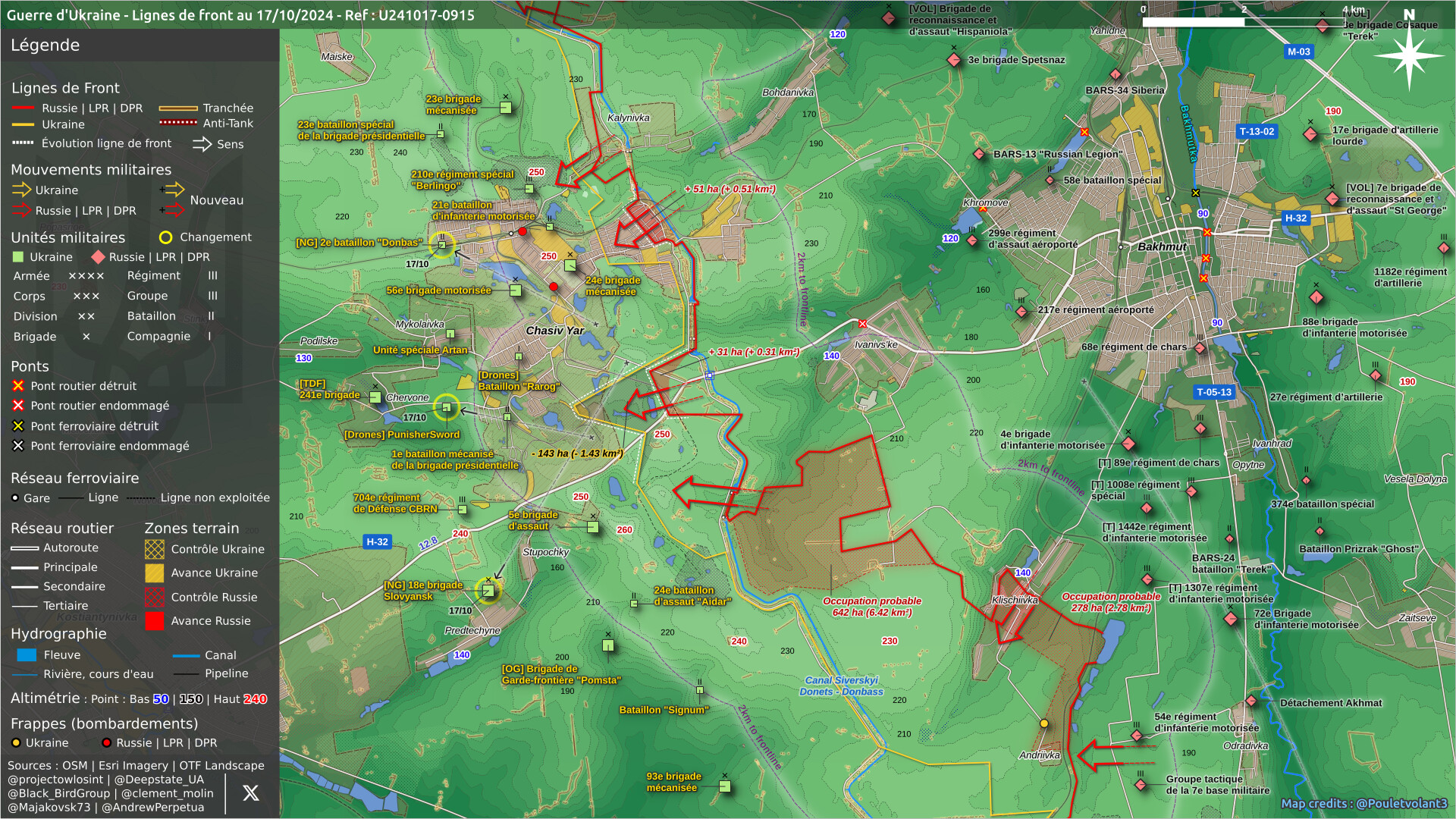The height and width of the screenshot is (819, 1456).
Task: Click the M-03 road shield
Action: tap(1298, 52)
